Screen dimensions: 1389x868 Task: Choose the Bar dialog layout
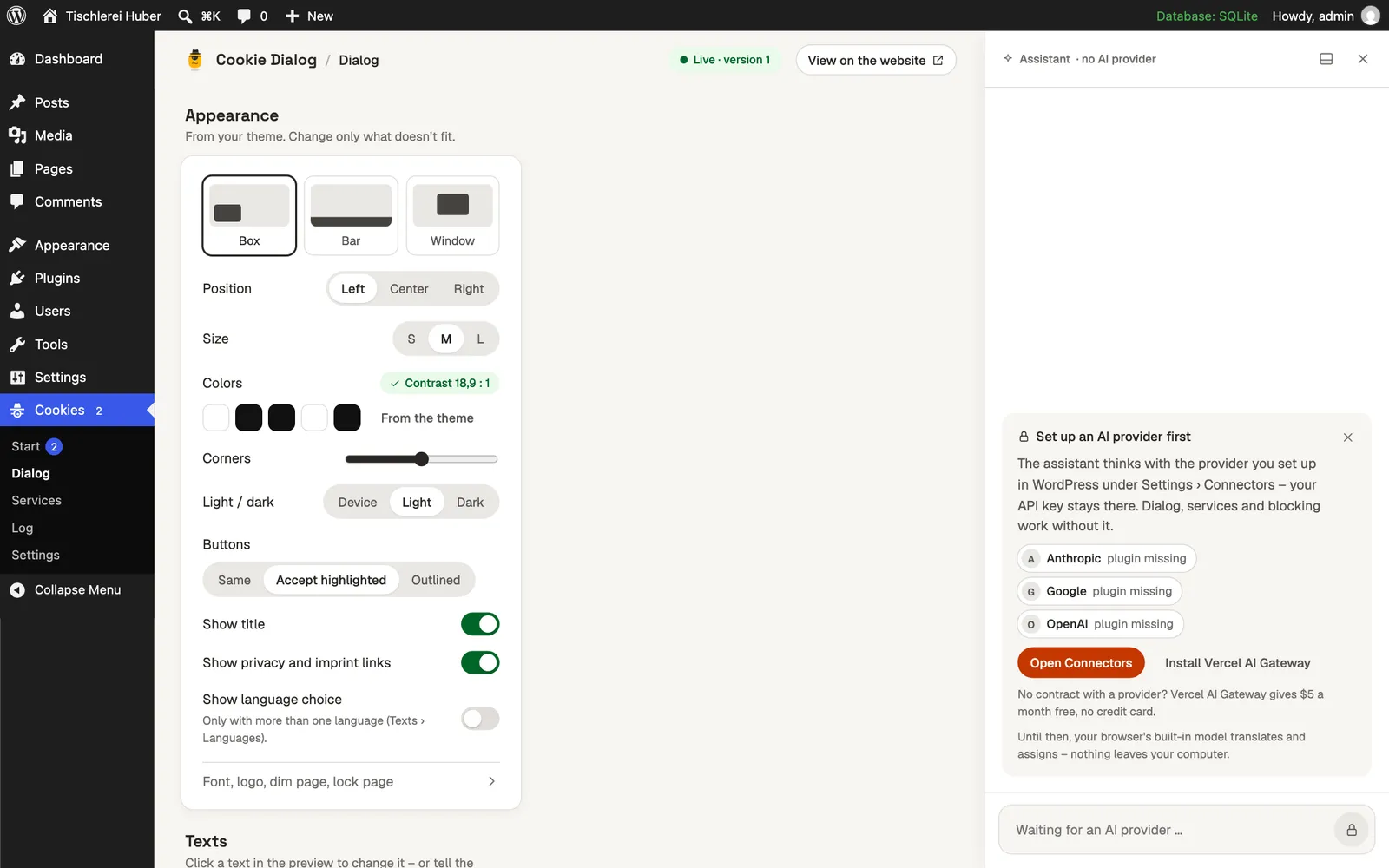click(351, 216)
